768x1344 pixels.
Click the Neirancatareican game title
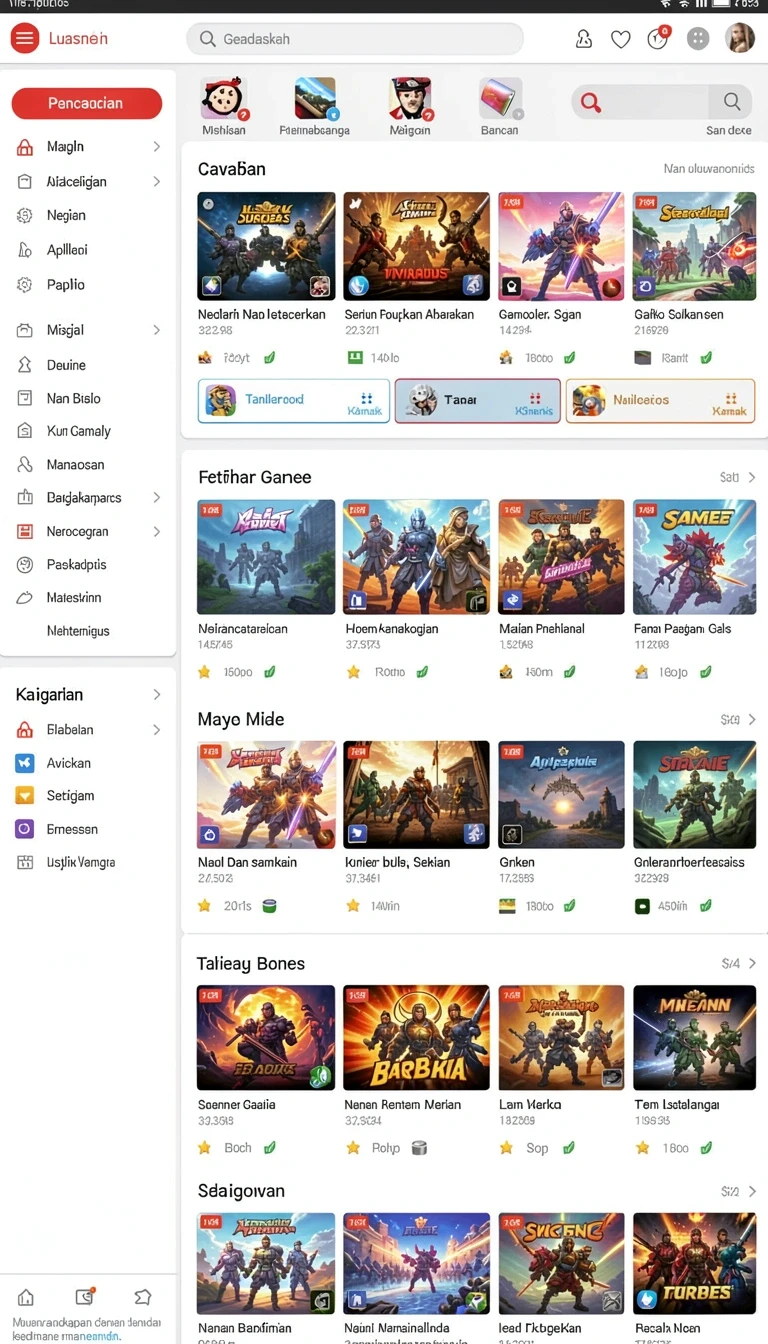[x=243, y=629]
